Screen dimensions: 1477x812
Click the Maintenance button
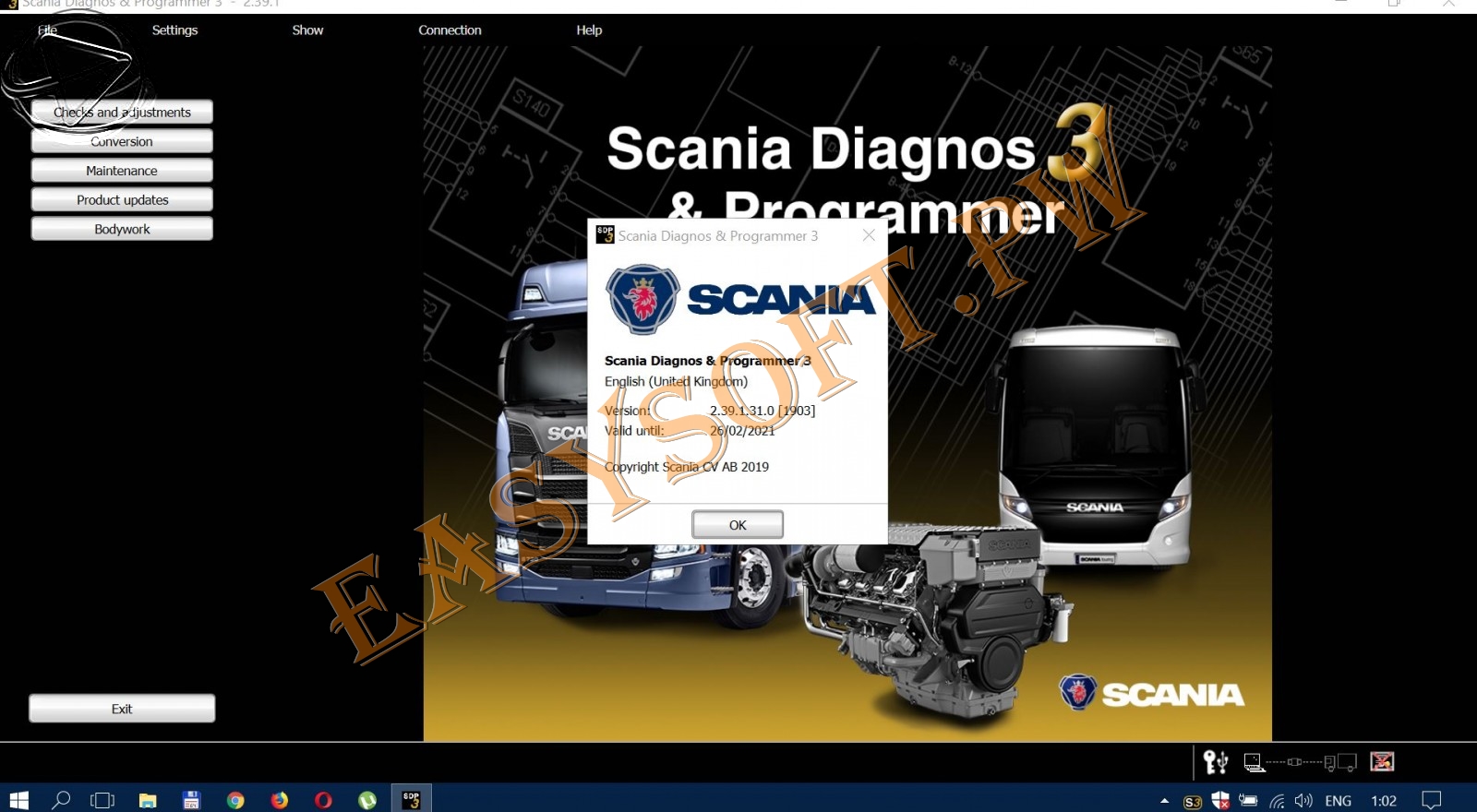pos(122,171)
